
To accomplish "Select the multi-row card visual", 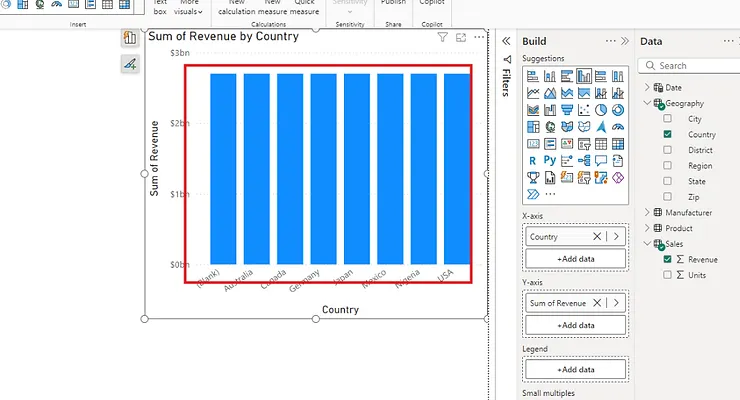I will (550, 144).
